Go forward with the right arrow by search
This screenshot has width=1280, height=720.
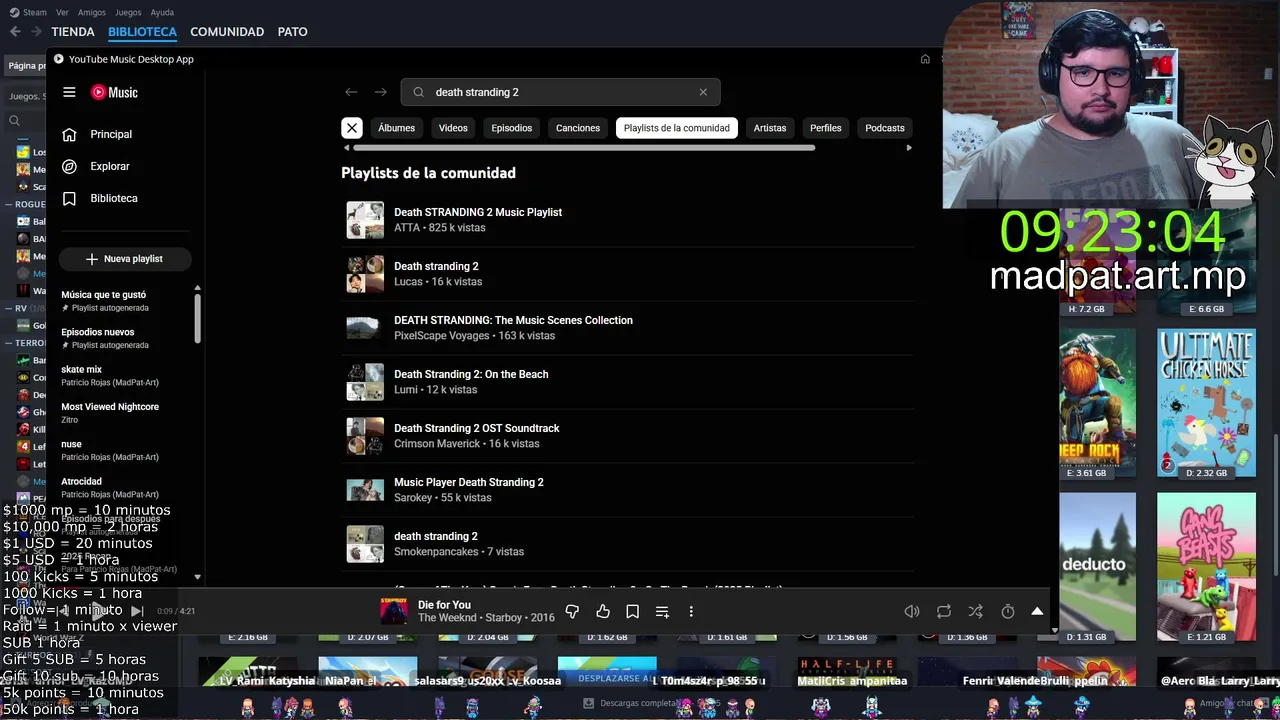[380, 92]
